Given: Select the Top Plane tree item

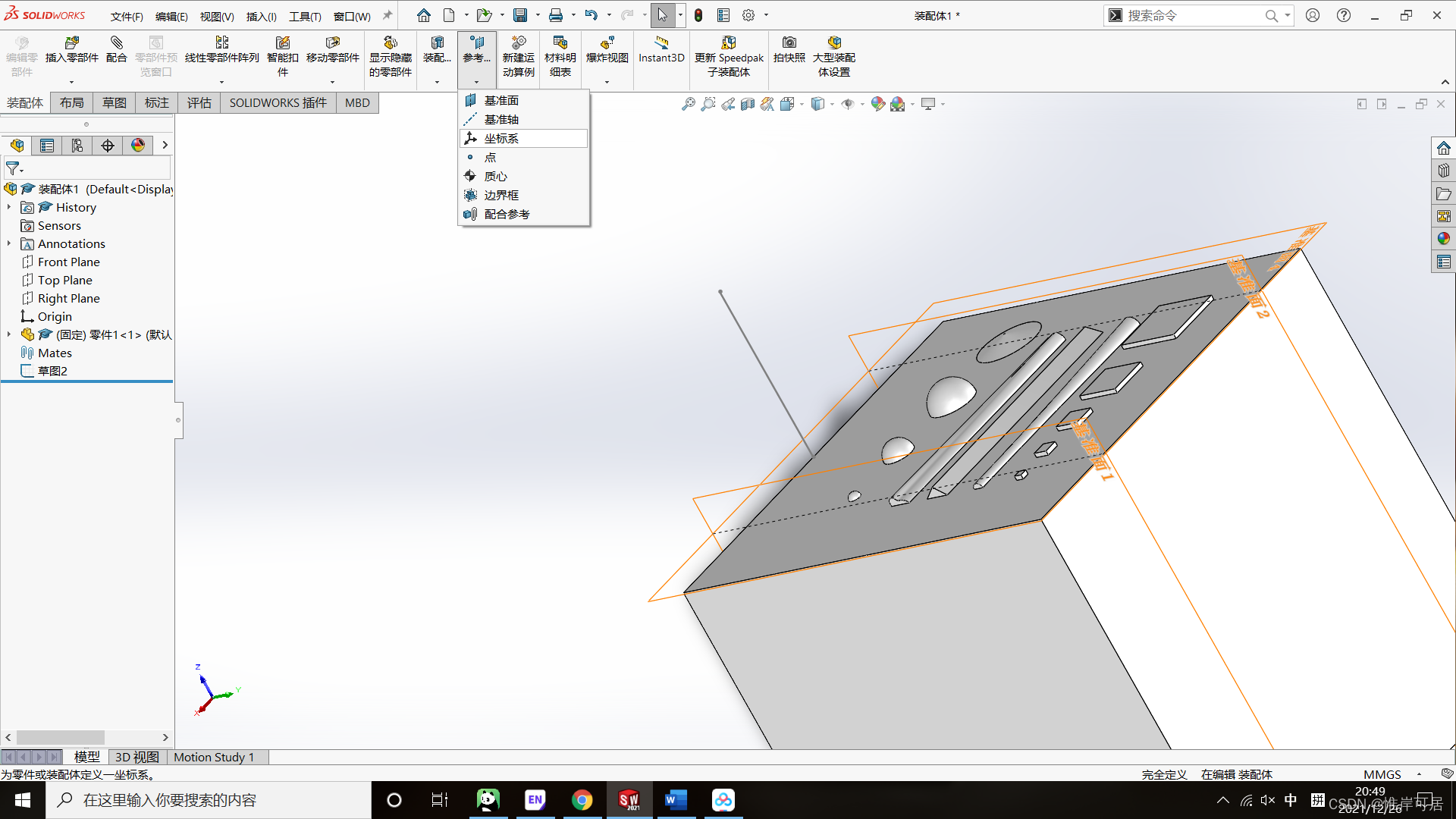Looking at the screenshot, I should click(x=64, y=280).
